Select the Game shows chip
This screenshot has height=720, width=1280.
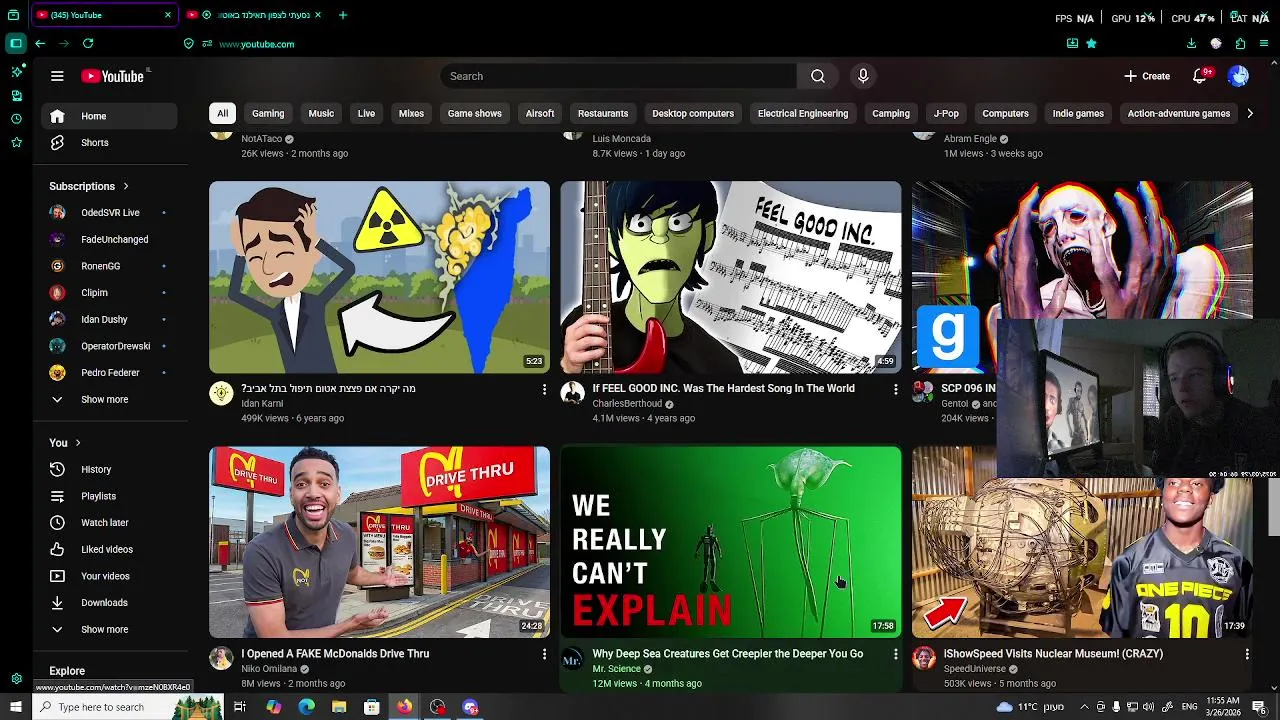pos(474,113)
